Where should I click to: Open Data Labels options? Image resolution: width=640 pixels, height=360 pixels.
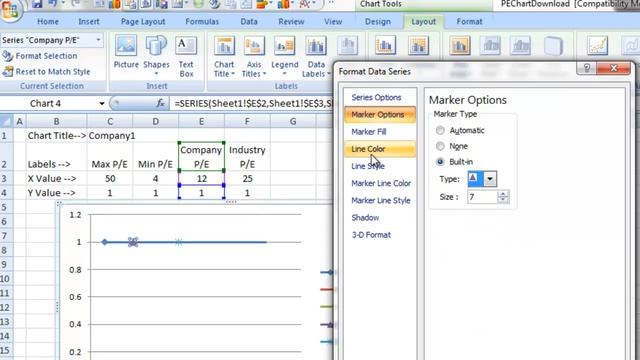316,57
